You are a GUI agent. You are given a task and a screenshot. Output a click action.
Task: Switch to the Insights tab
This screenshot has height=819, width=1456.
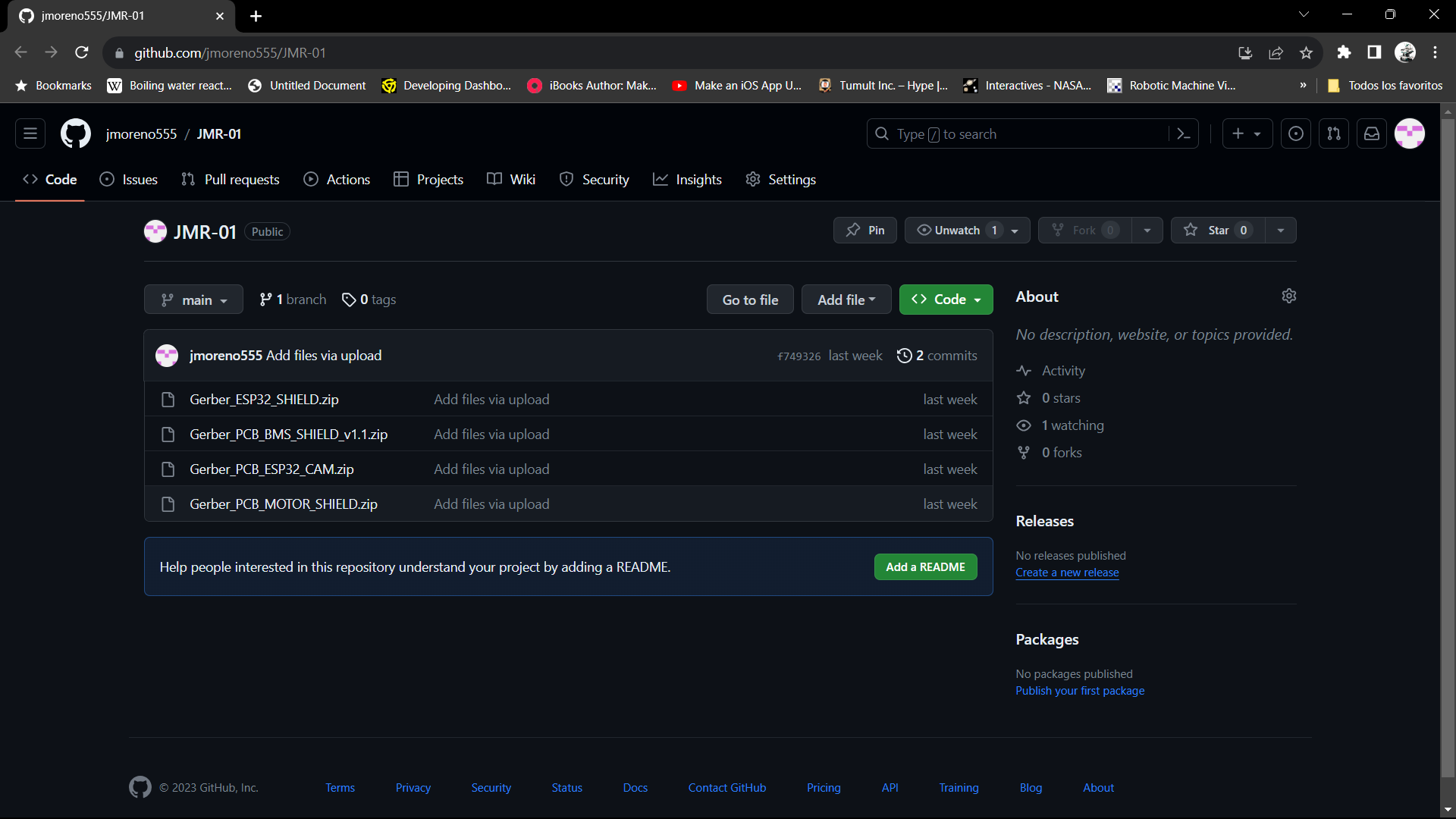click(x=688, y=180)
